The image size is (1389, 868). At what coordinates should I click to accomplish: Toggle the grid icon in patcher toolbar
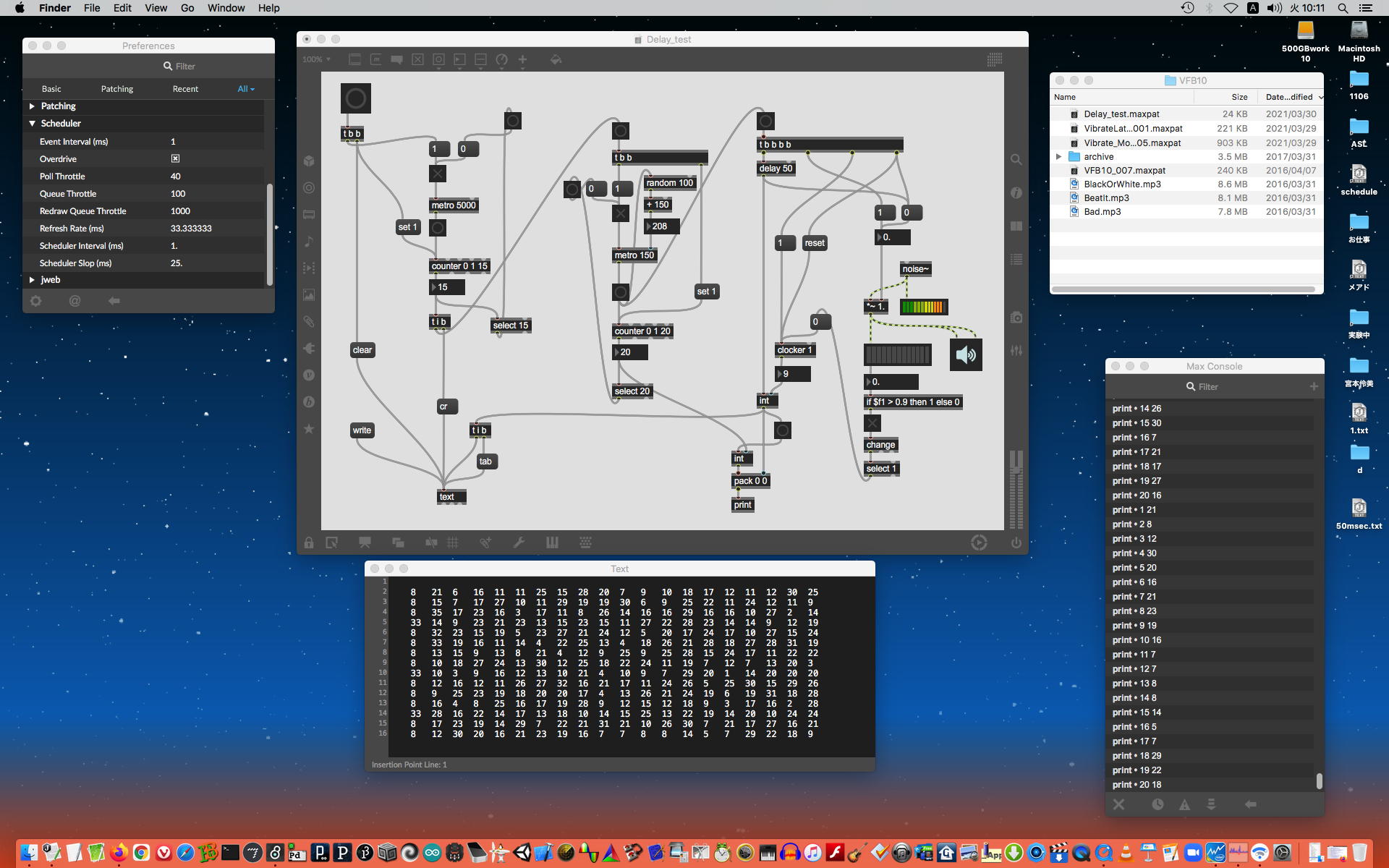point(453,542)
